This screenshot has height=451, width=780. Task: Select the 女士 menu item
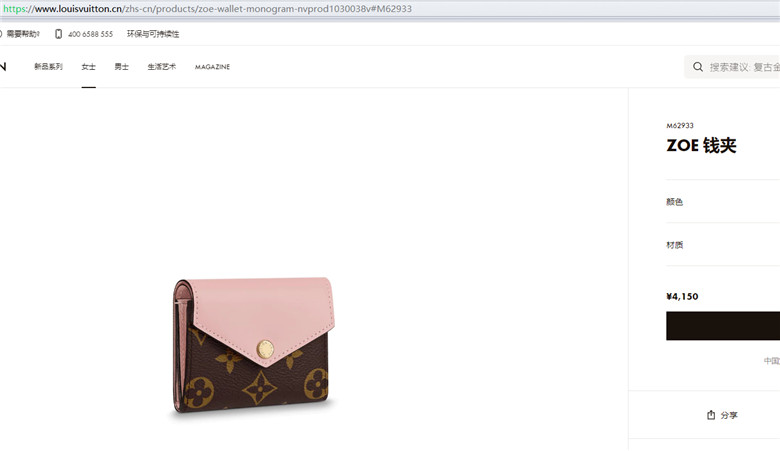[x=89, y=67]
